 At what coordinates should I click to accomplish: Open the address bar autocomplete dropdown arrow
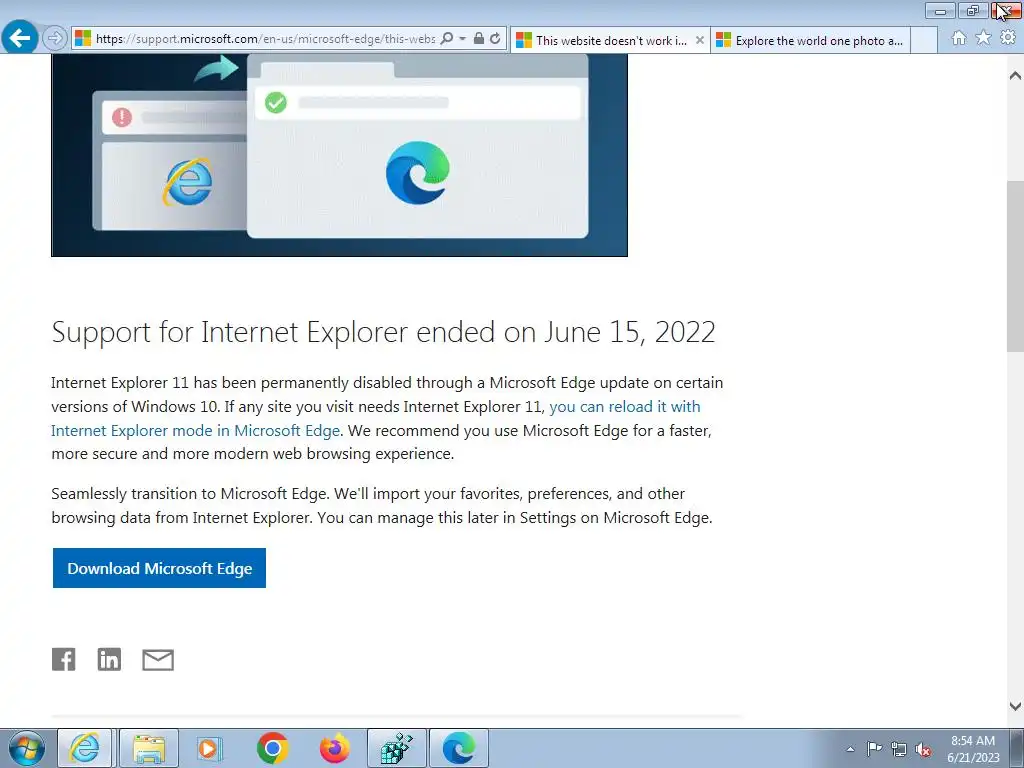(x=462, y=39)
